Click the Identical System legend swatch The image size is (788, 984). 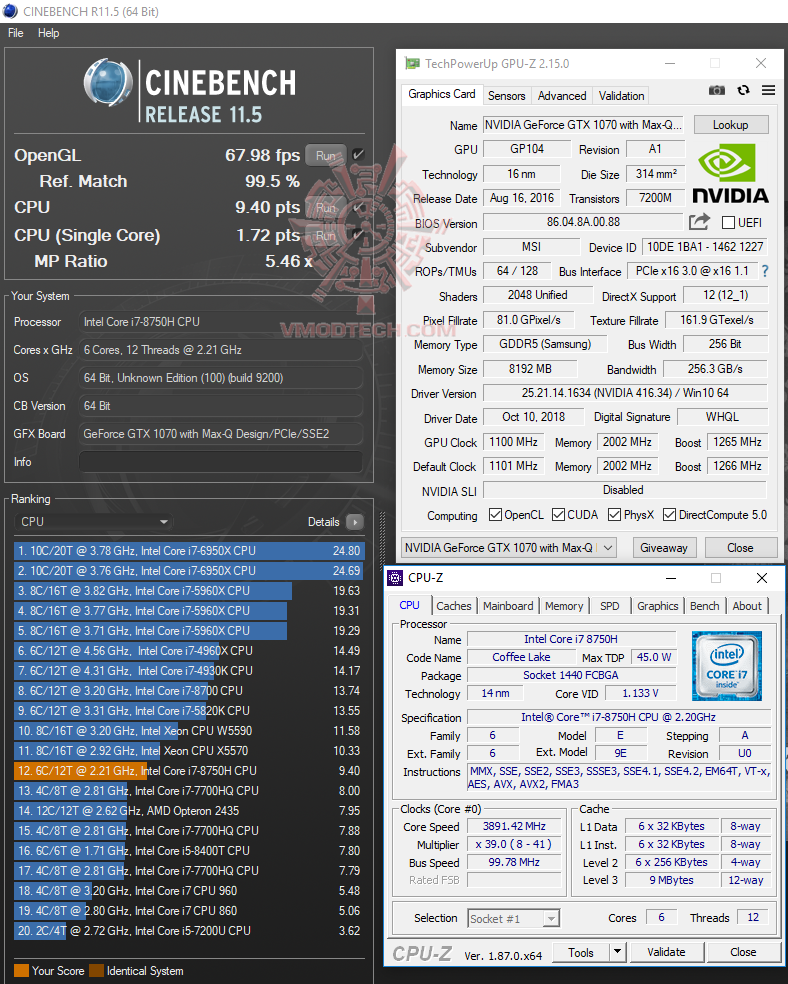tap(97, 971)
